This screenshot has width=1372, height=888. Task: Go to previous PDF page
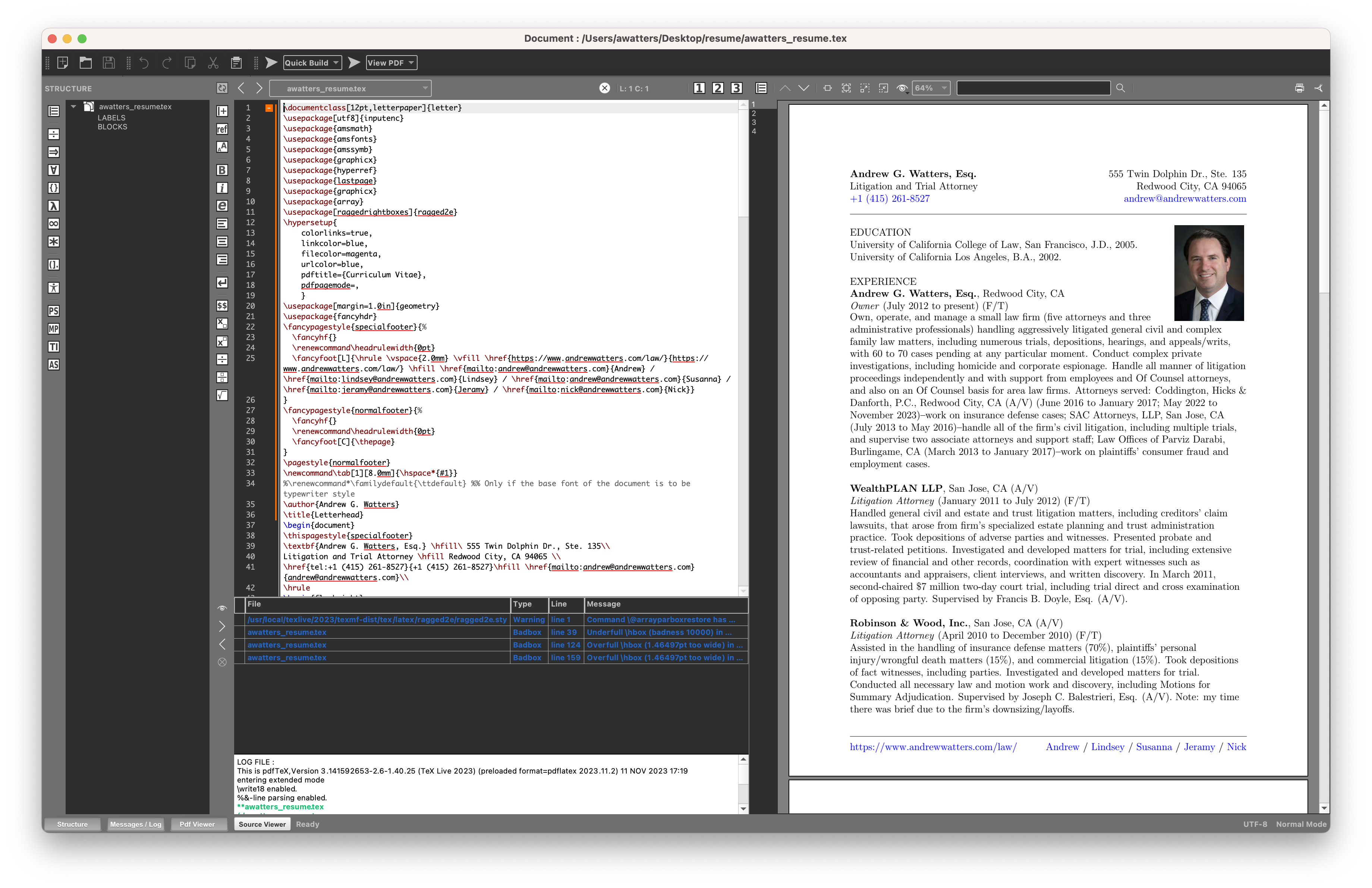pos(785,88)
